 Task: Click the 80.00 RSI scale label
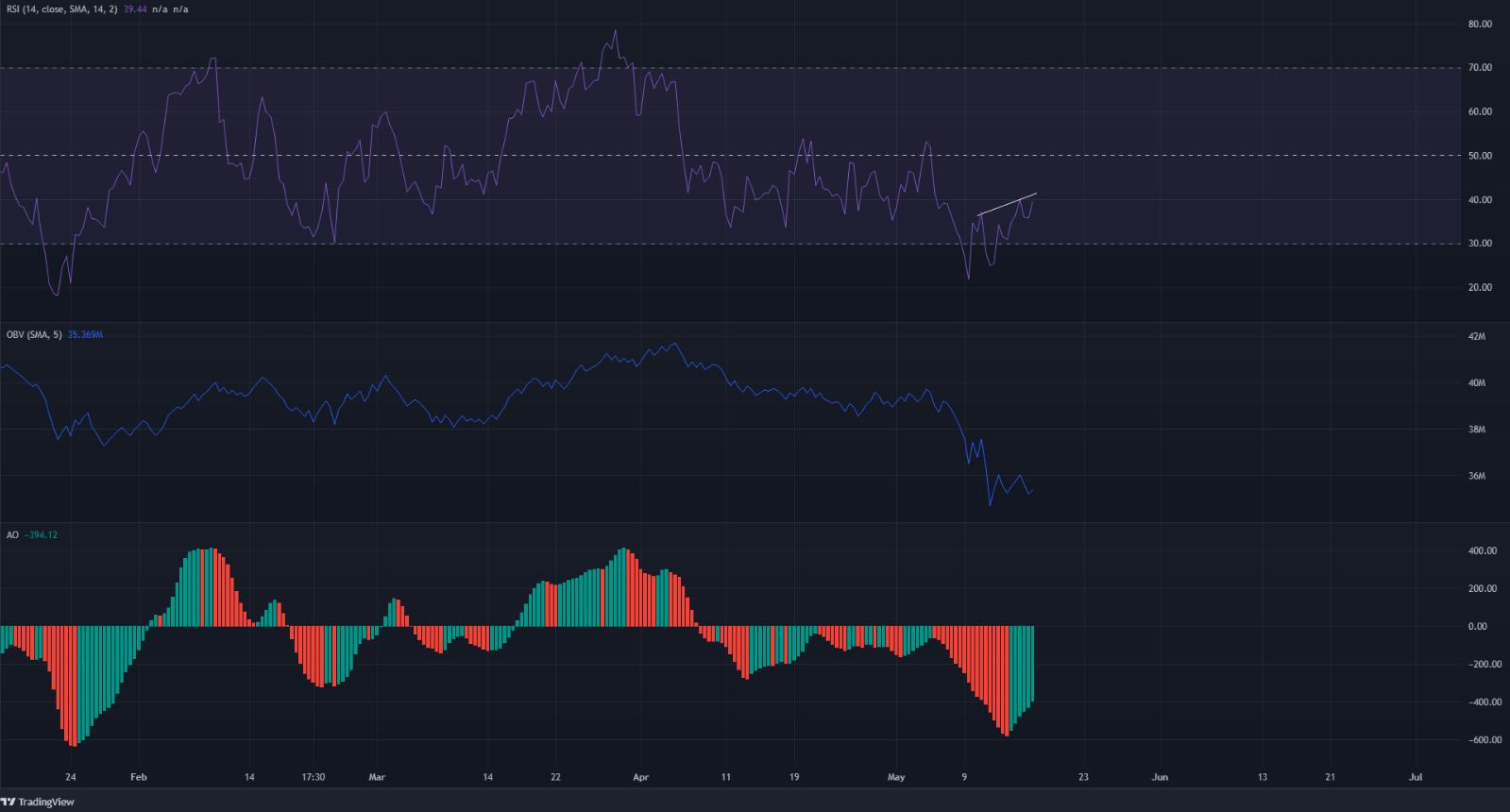click(1480, 24)
